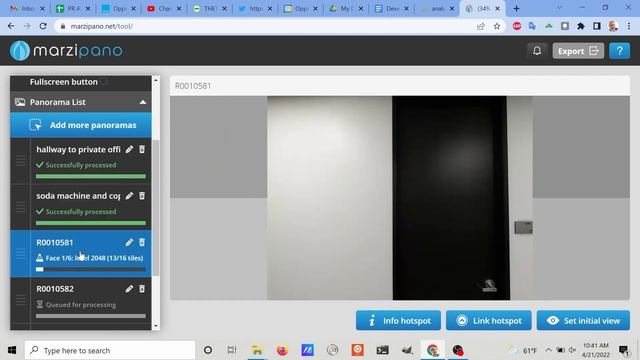Open the tab search dropdown
This screenshot has height=360, width=640.
coord(559,8)
